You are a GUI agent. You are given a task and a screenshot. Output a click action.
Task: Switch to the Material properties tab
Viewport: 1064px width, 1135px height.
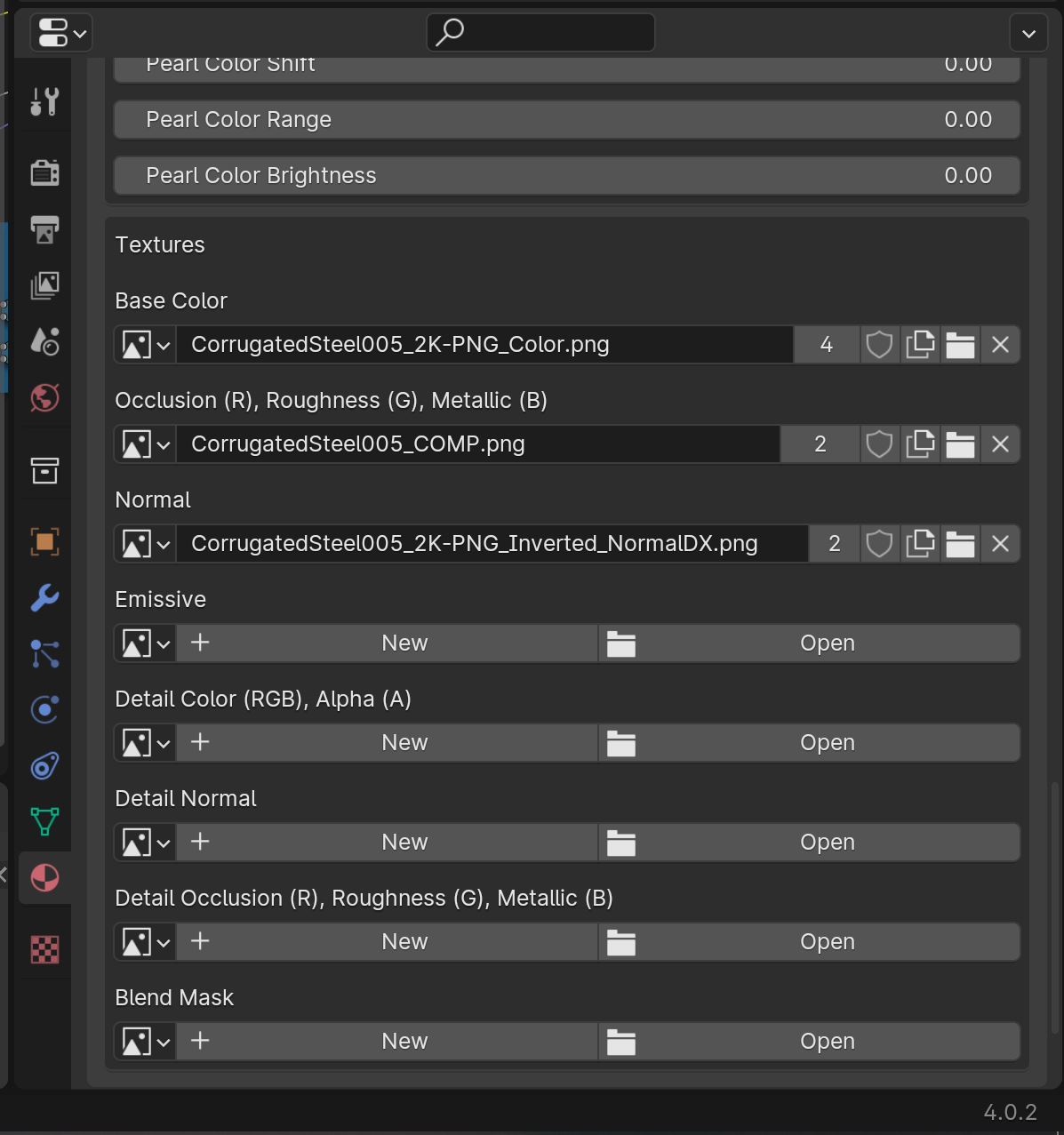(44, 877)
